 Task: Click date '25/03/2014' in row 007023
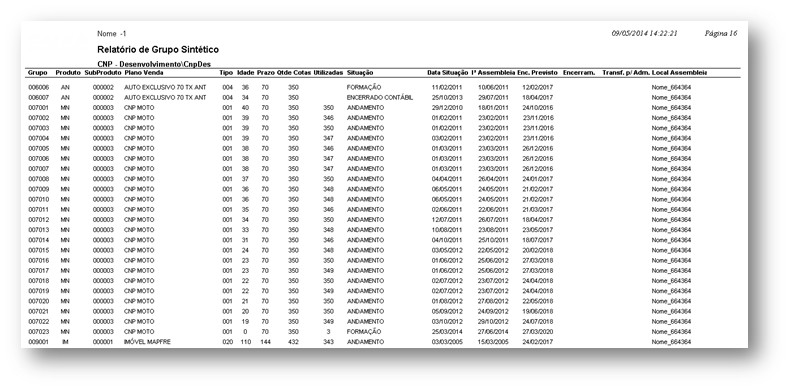[447, 332]
